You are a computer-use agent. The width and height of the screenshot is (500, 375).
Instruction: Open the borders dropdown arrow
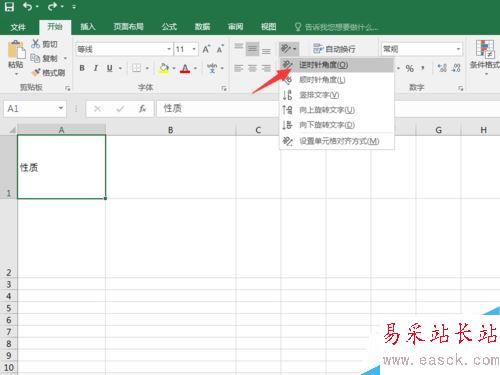[x=147, y=68]
